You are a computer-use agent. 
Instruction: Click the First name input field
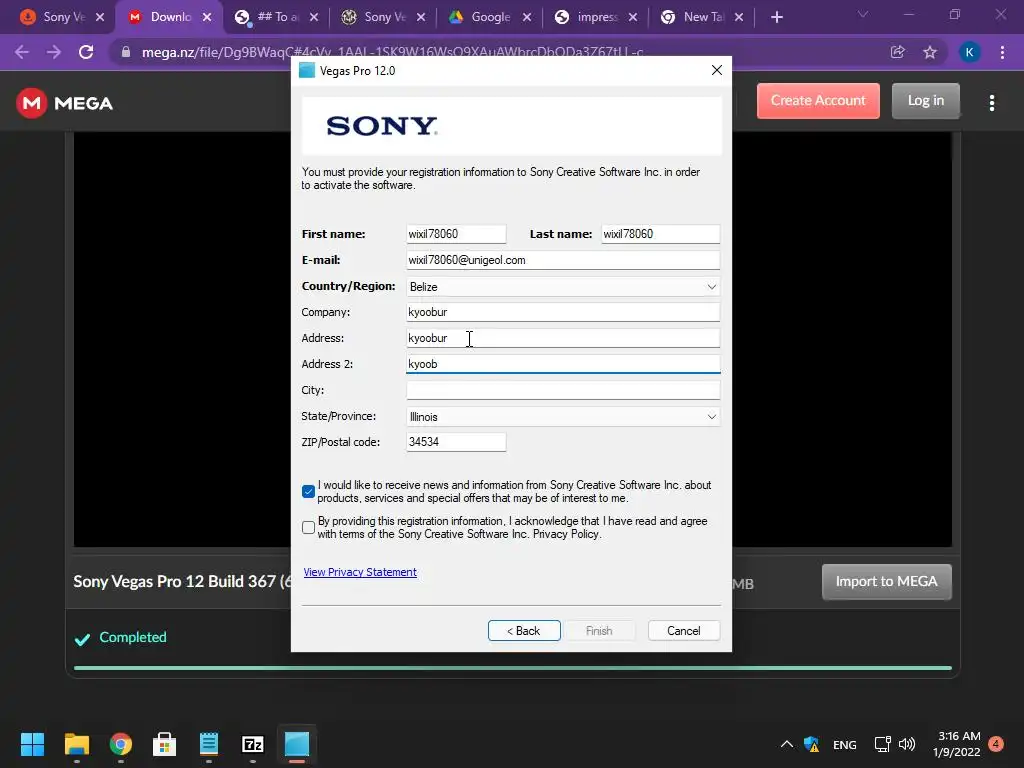(456, 234)
